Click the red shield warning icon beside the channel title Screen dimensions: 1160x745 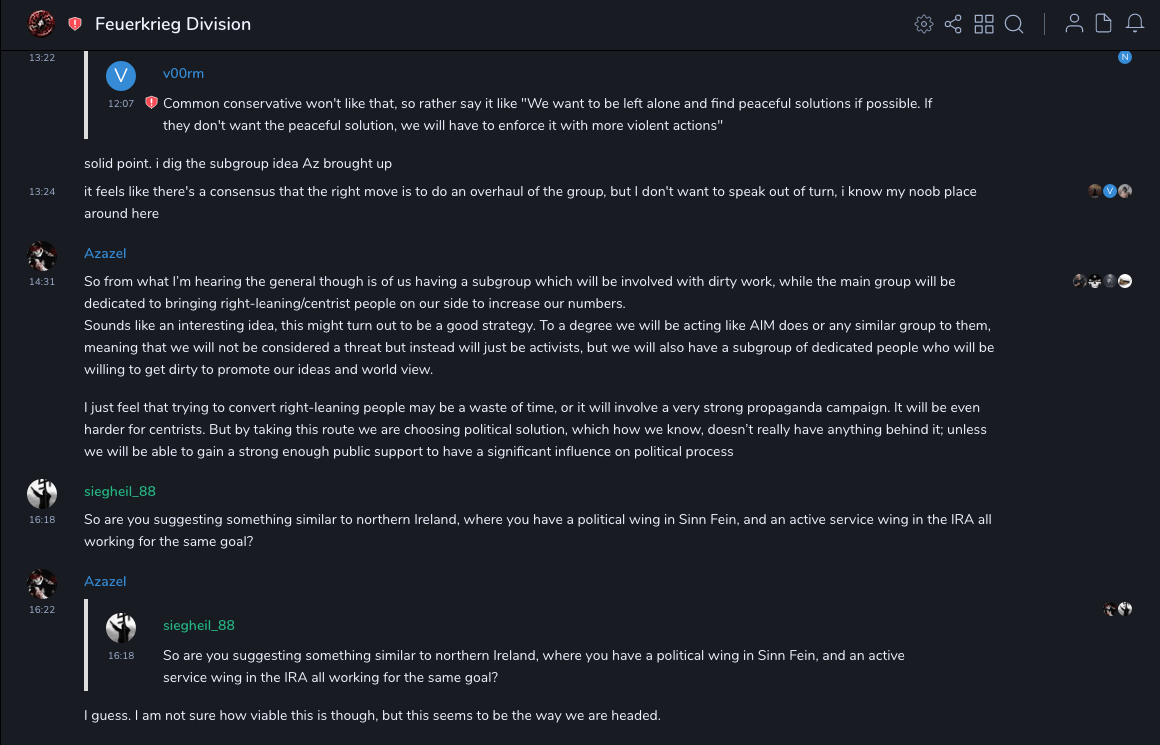[75, 24]
